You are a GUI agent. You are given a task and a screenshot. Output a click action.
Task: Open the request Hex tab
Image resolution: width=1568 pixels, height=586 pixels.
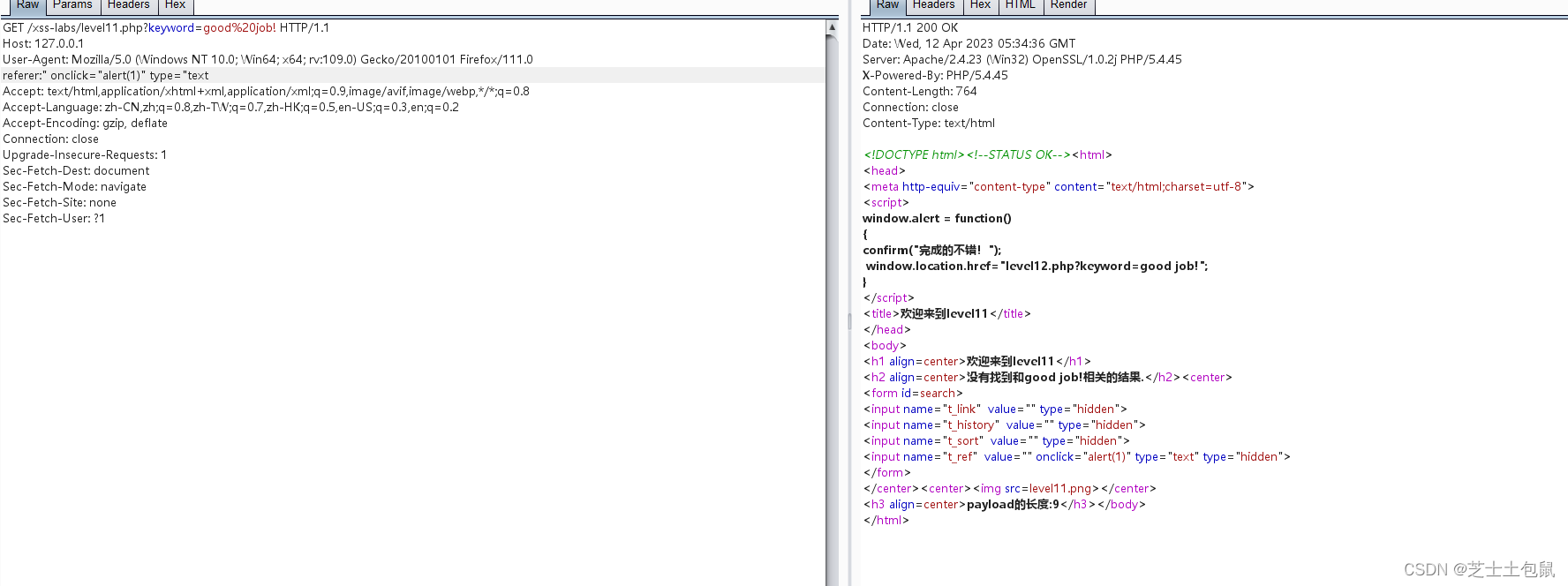176,5
